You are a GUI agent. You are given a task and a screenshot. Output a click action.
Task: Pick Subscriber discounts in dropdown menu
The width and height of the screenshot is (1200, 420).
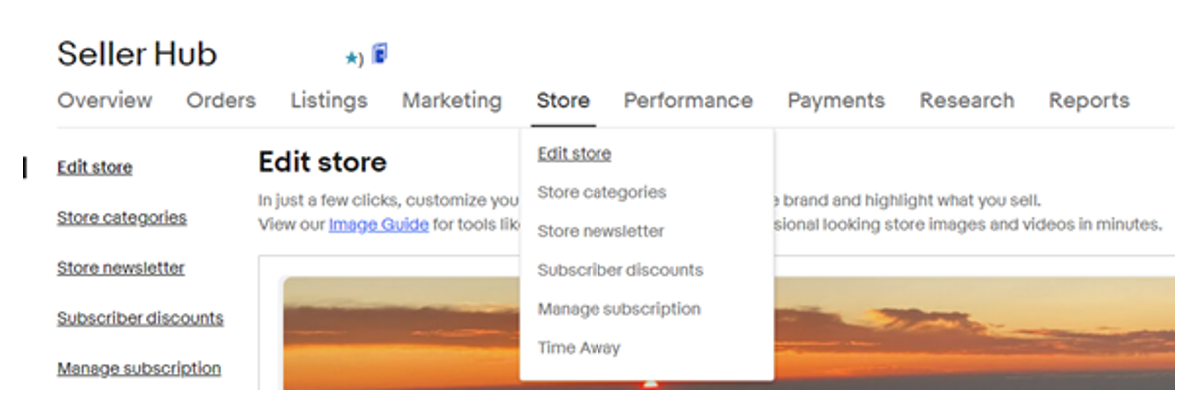(620, 270)
